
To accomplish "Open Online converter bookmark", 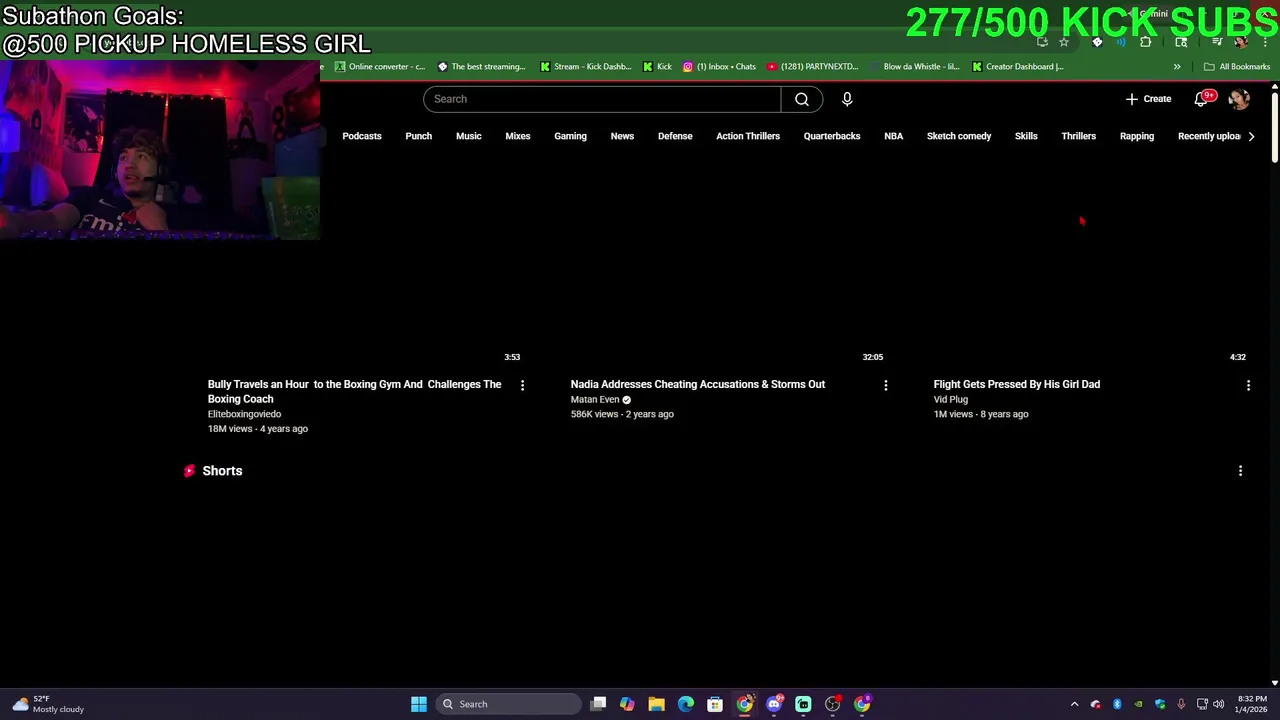I will pyautogui.click(x=379, y=67).
